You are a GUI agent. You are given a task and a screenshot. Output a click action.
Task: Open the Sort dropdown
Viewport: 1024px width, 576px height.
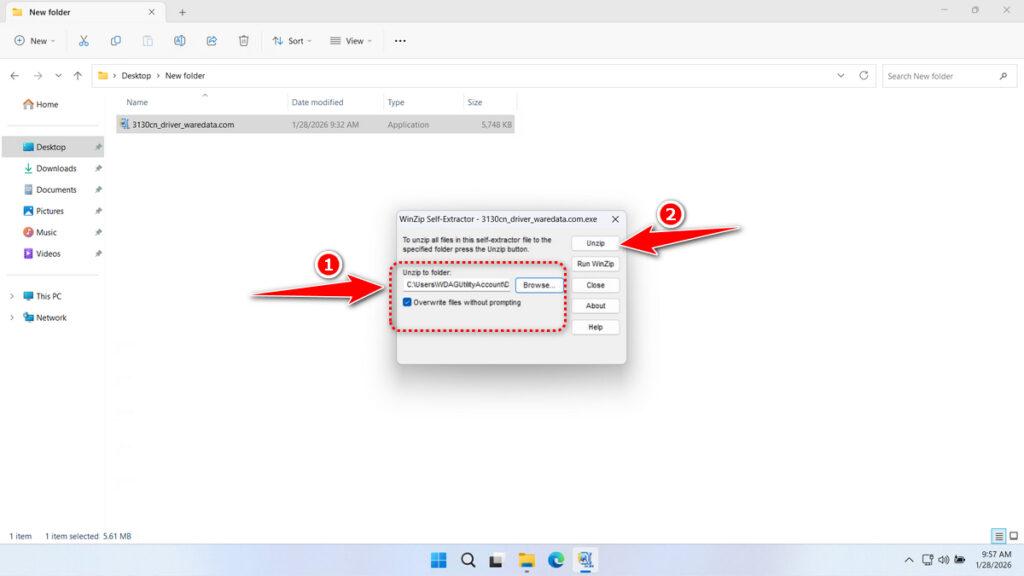pos(291,40)
